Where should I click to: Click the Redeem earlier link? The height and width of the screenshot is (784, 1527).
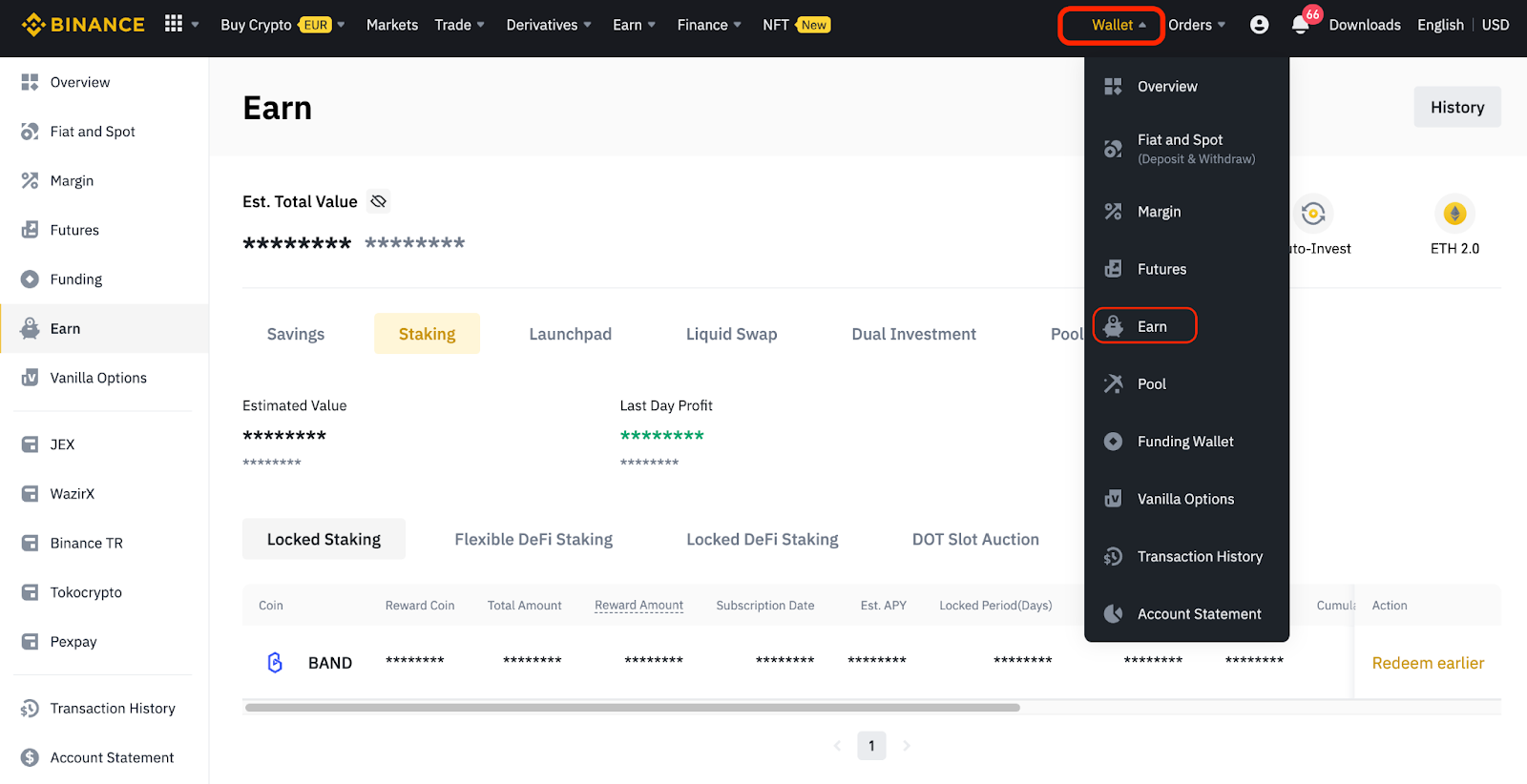(1427, 663)
